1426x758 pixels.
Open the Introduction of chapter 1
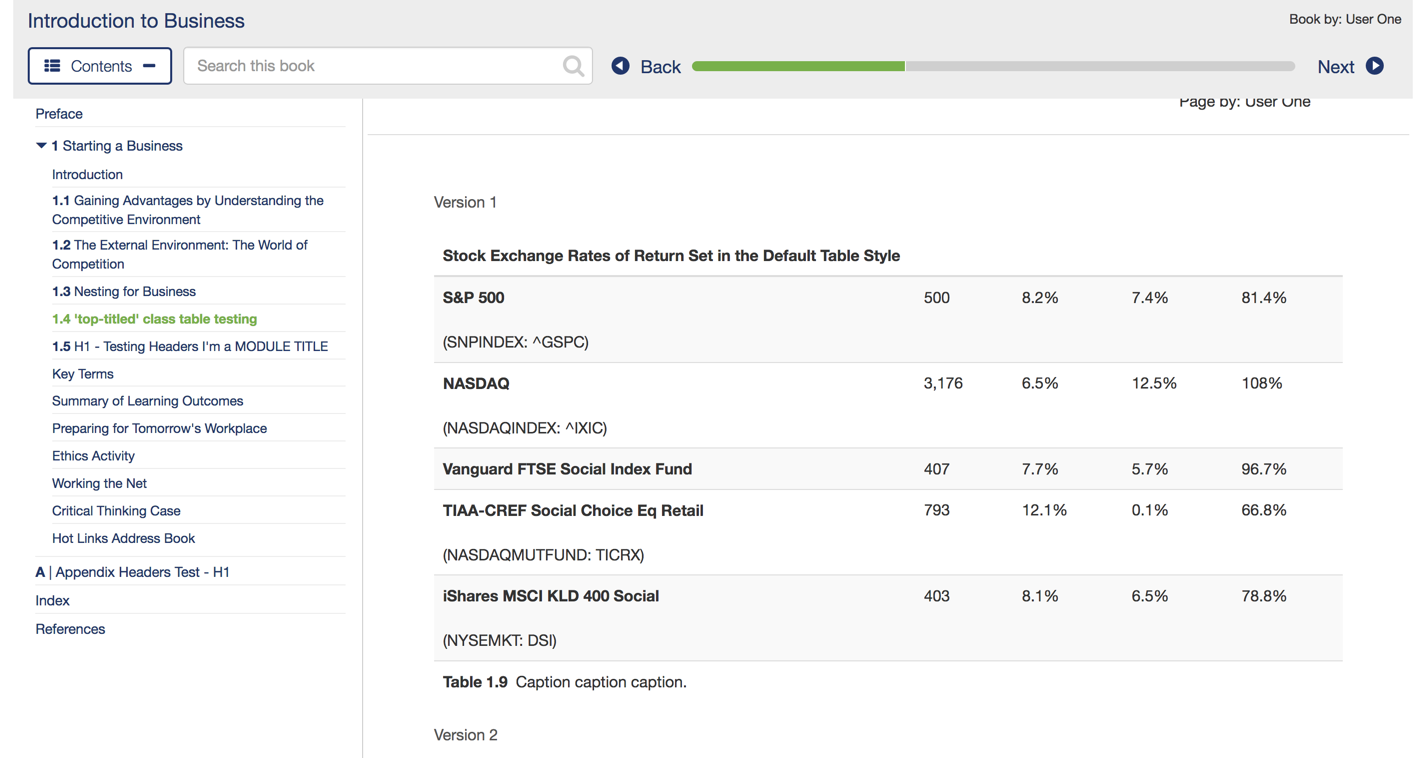(87, 174)
